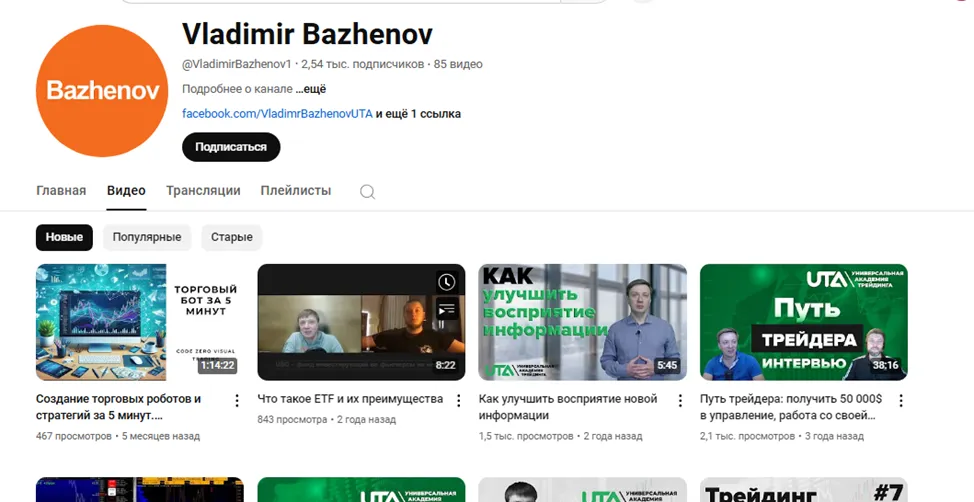The width and height of the screenshot is (974, 502).
Task: Click the Add to queue icon on the ETF thumbnail
Action: click(447, 309)
